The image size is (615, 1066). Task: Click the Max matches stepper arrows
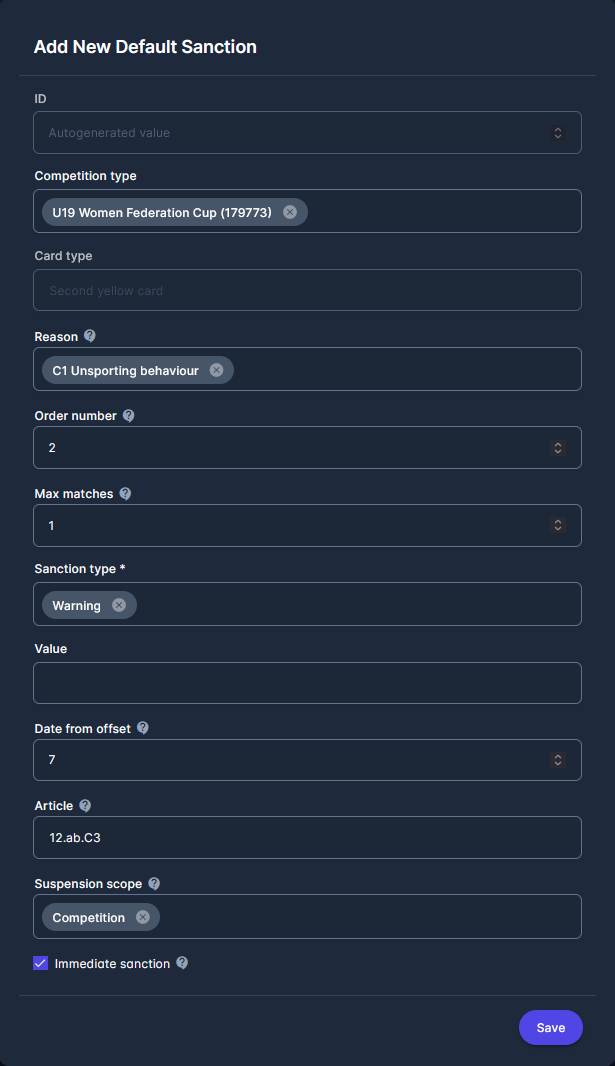click(x=558, y=525)
